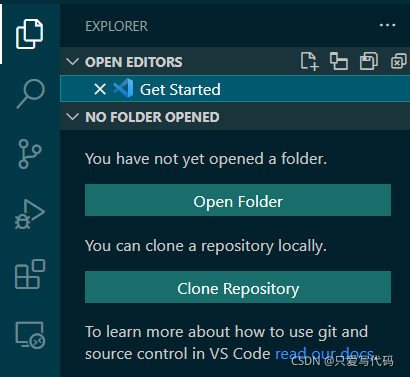The height and width of the screenshot is (377, 410).
Task: Open the Run and Debug view
Action: 30,214
